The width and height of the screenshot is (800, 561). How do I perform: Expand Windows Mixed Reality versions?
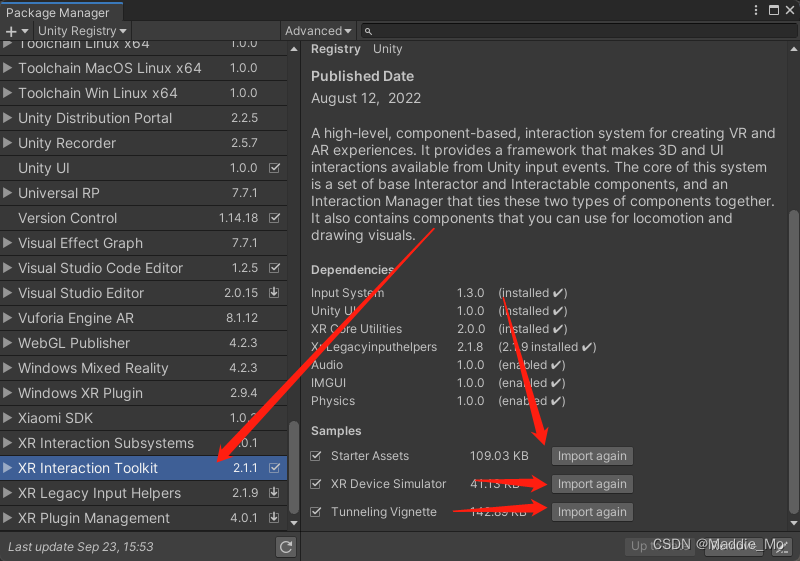(x=7, y=367)
